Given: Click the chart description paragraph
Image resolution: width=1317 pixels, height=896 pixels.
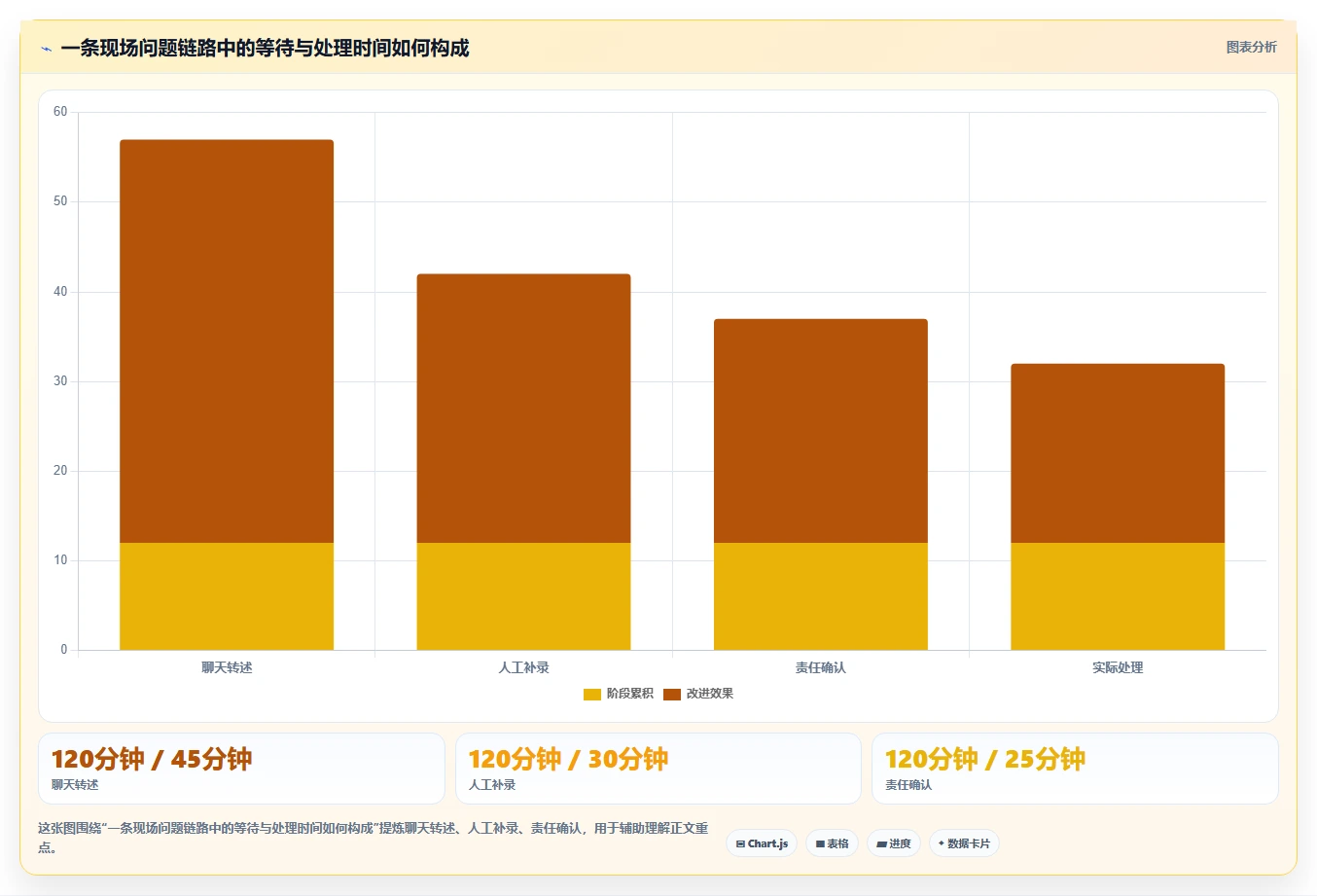Looking at the screenshot, I should 374,838.
